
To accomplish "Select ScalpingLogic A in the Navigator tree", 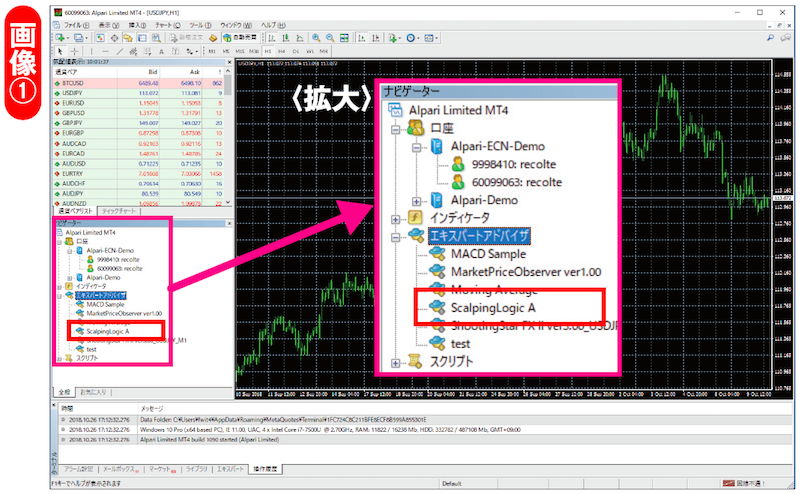I will [108, 331].
